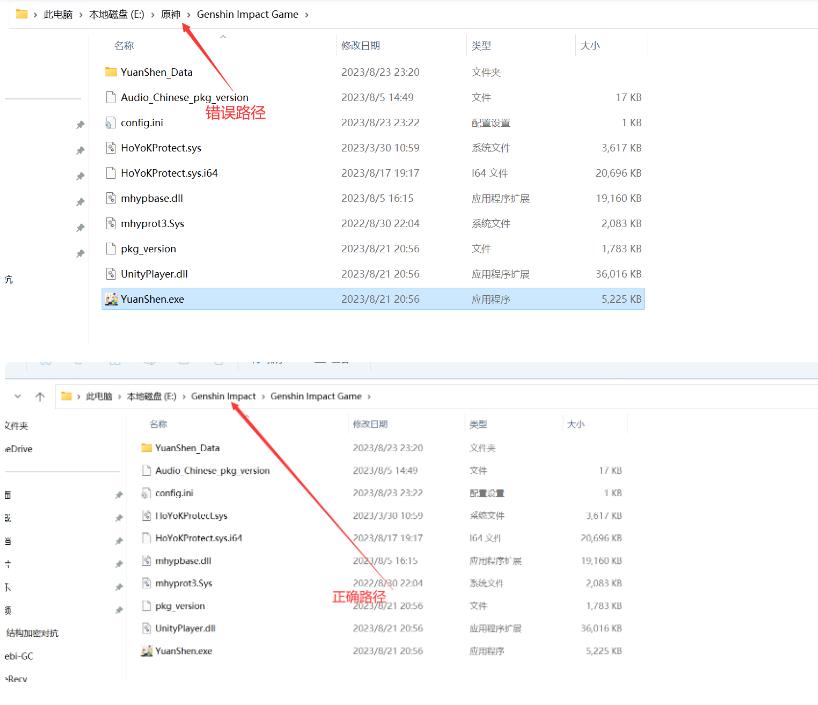This screenshot has width=818, height=705.
Task: Navigate to 本地磁盘 (E:) in top address bar
Action: (x=117, y=15)
